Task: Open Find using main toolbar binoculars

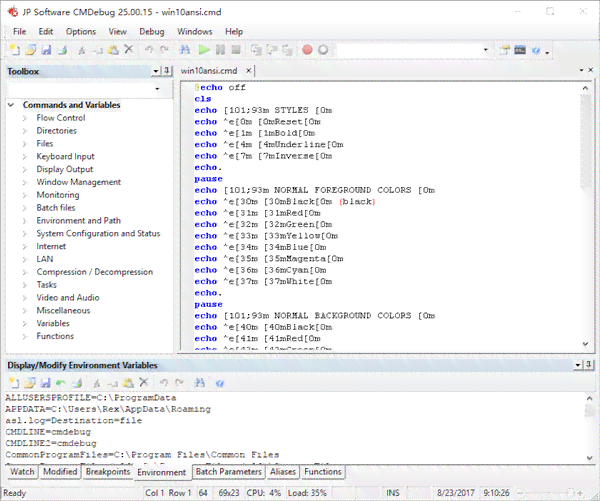Action: tap(185, 50)
